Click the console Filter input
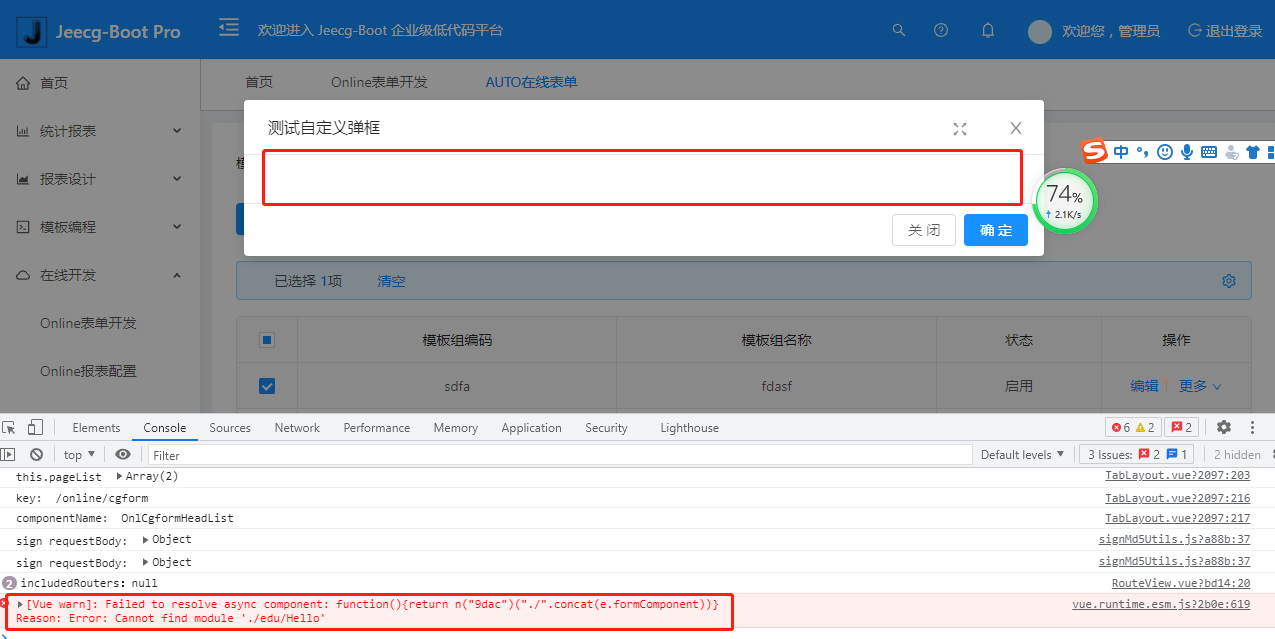 pos(559,455)
